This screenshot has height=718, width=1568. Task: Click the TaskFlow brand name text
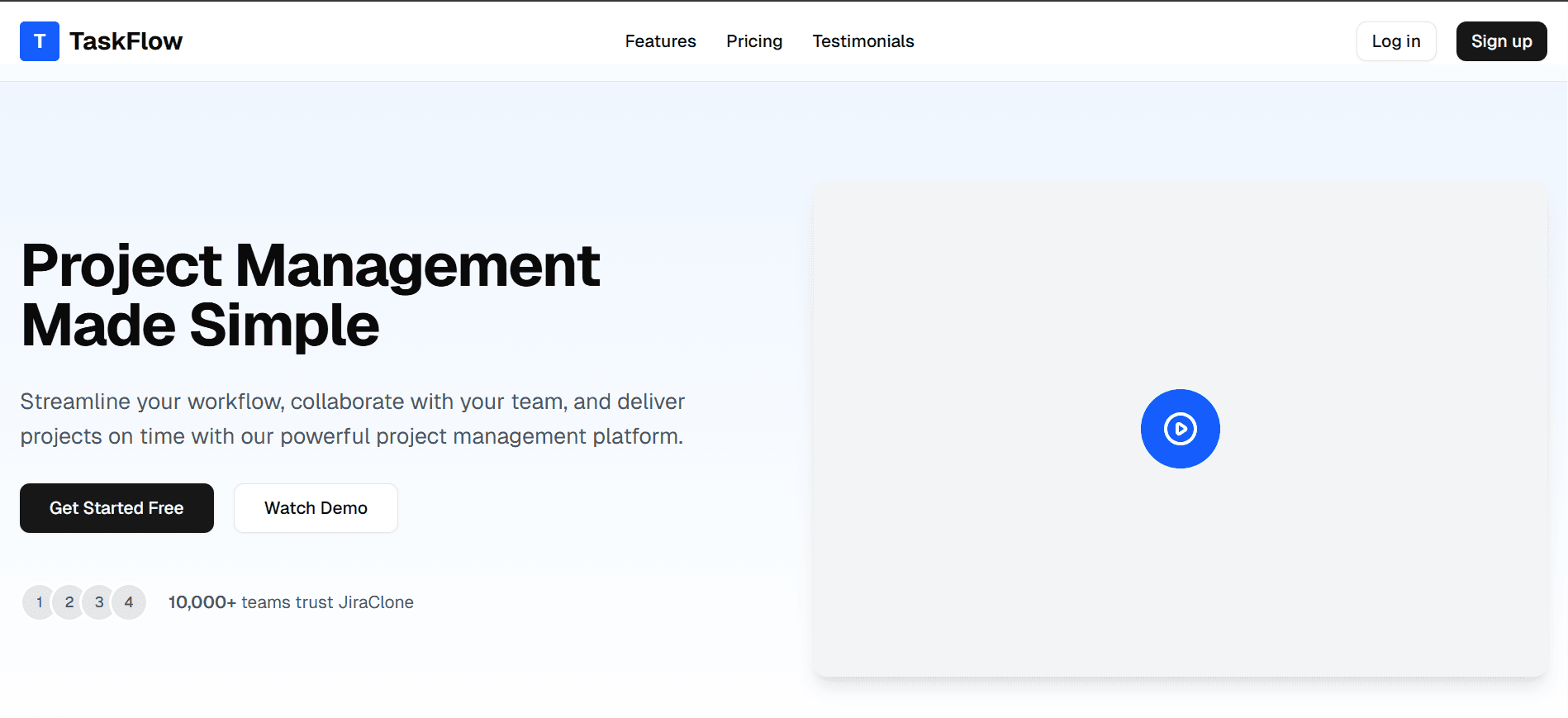tap(126, 41)
